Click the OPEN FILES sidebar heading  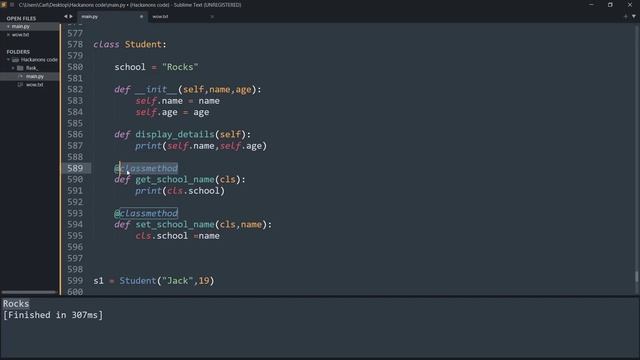[x=21, y=18]
